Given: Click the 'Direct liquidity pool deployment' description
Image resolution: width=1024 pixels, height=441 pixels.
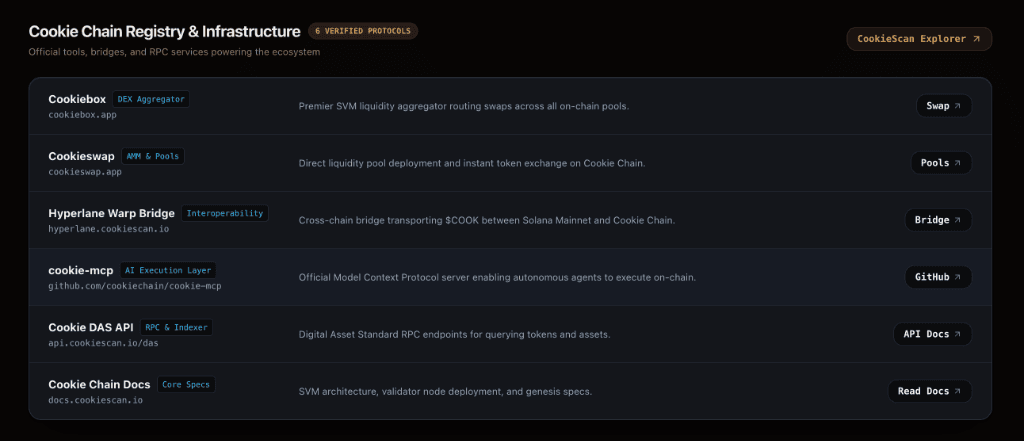Looking at the screenshot, I should point(472,163).
